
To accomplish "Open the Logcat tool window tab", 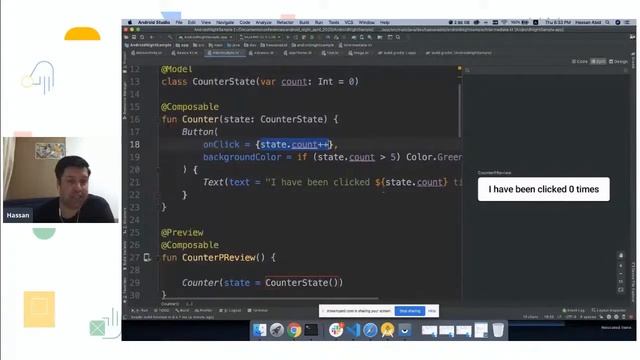I will [x=231, y=311].
